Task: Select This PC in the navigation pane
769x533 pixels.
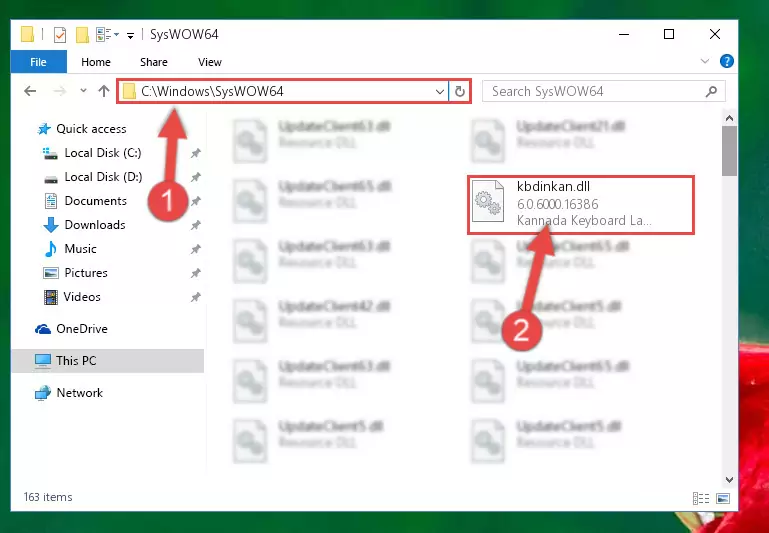Action: [107, 361]
